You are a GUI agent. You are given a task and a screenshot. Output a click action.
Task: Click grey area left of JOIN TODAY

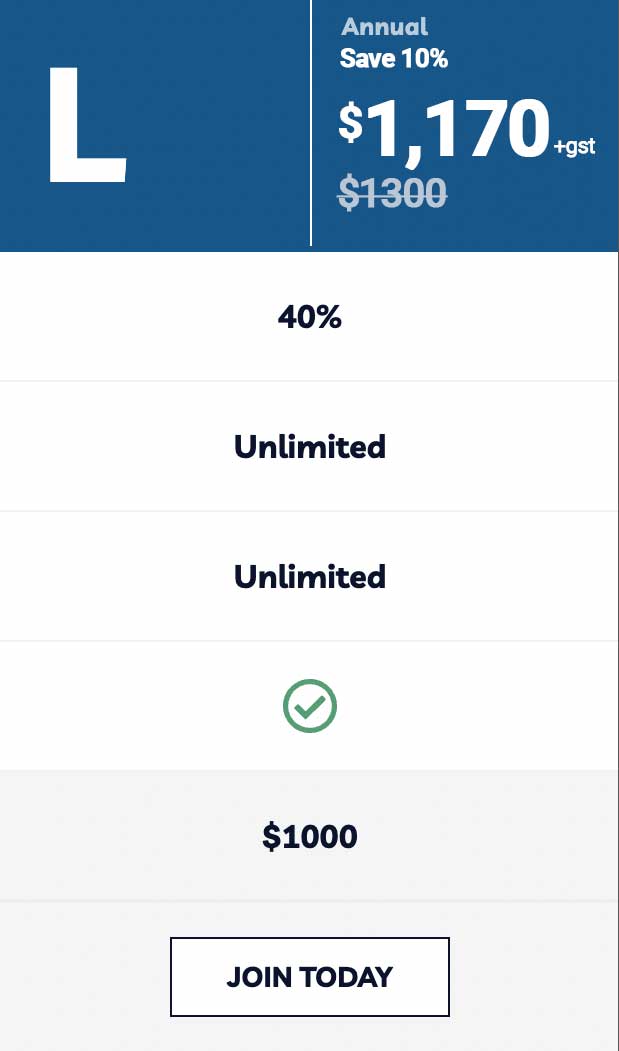tap(85, 977)
